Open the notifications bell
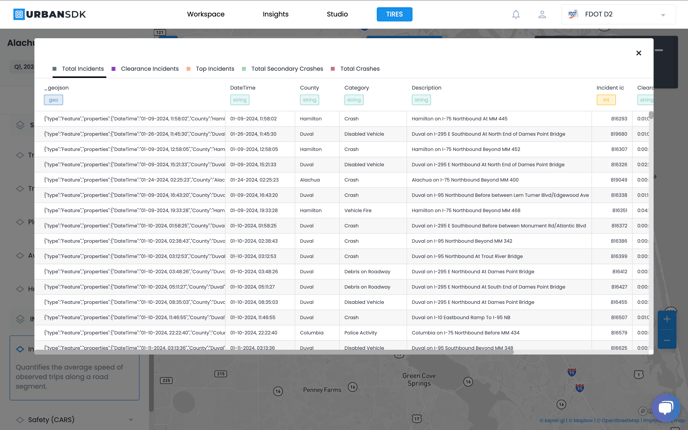Screen dimensions: 688x430 click(x=516, y=14)
